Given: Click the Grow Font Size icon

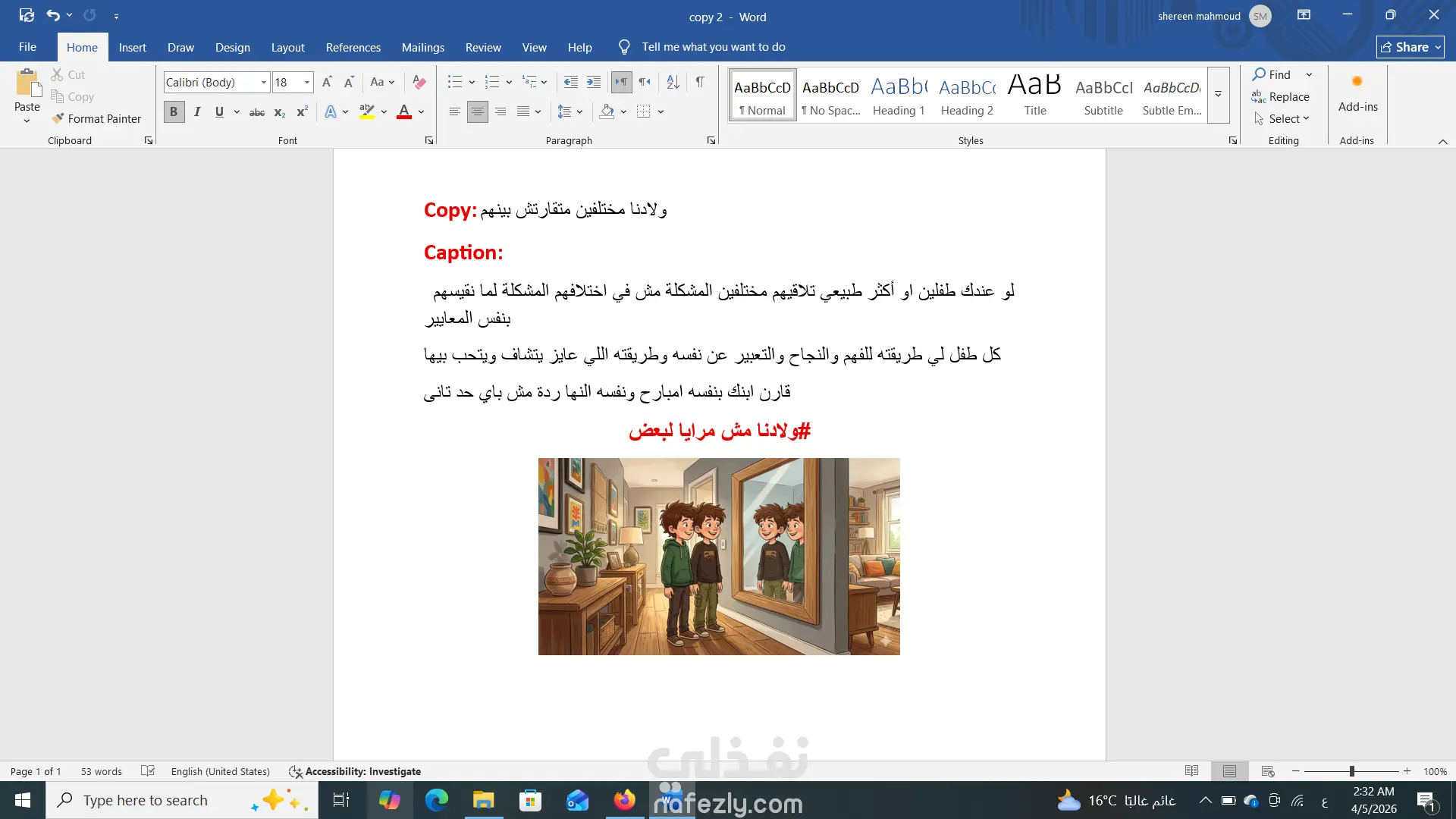Looking at the screenshot, I should pyautogui.click(x=327, y=82).
